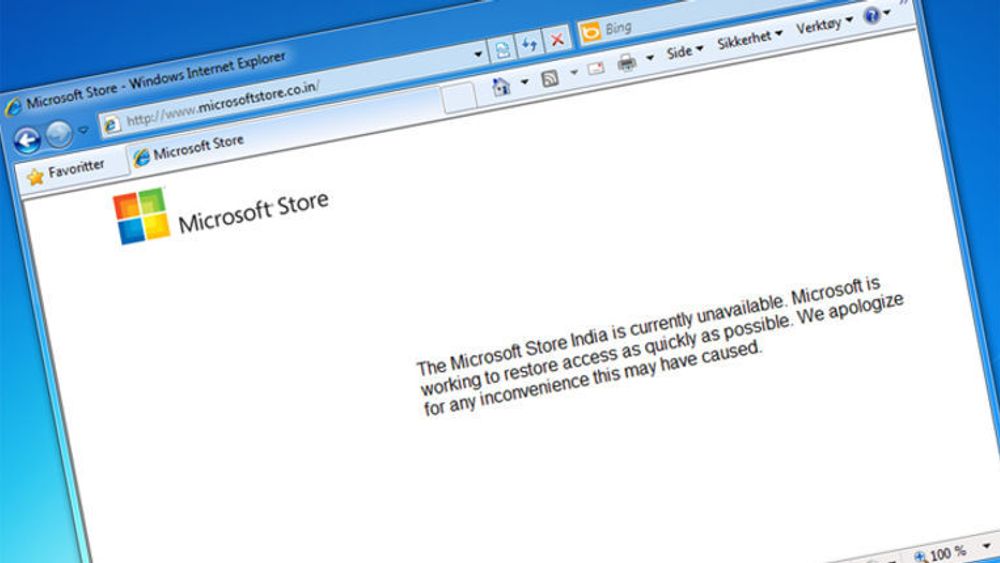
Task: Expand the Feeds dropdown arrow
Action: (574, 73)
